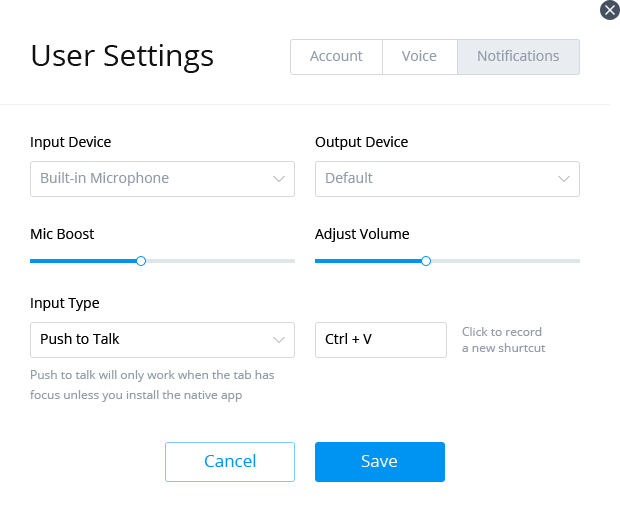Click the chevron arrow in Output Device box
620x512 pixels.
(564, 179)
